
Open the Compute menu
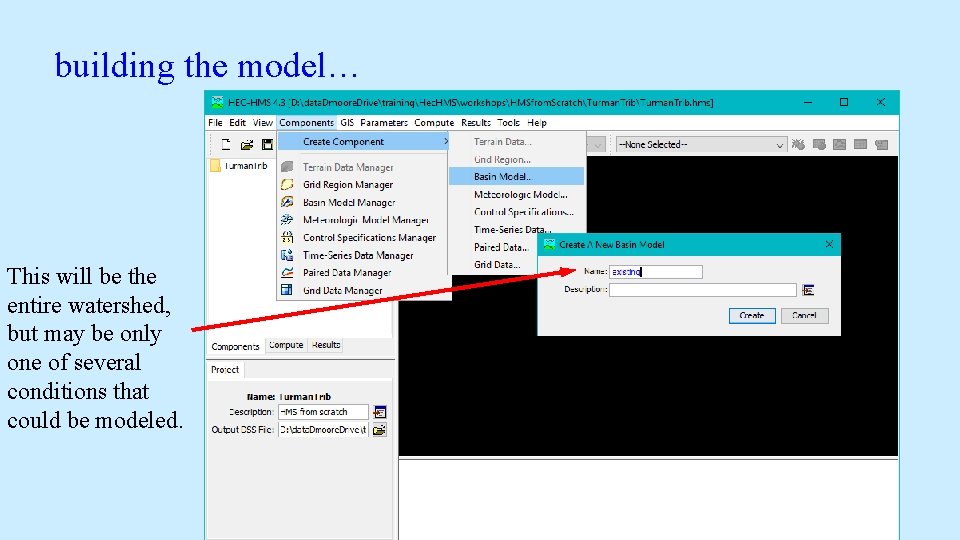(x=434, y=122)
